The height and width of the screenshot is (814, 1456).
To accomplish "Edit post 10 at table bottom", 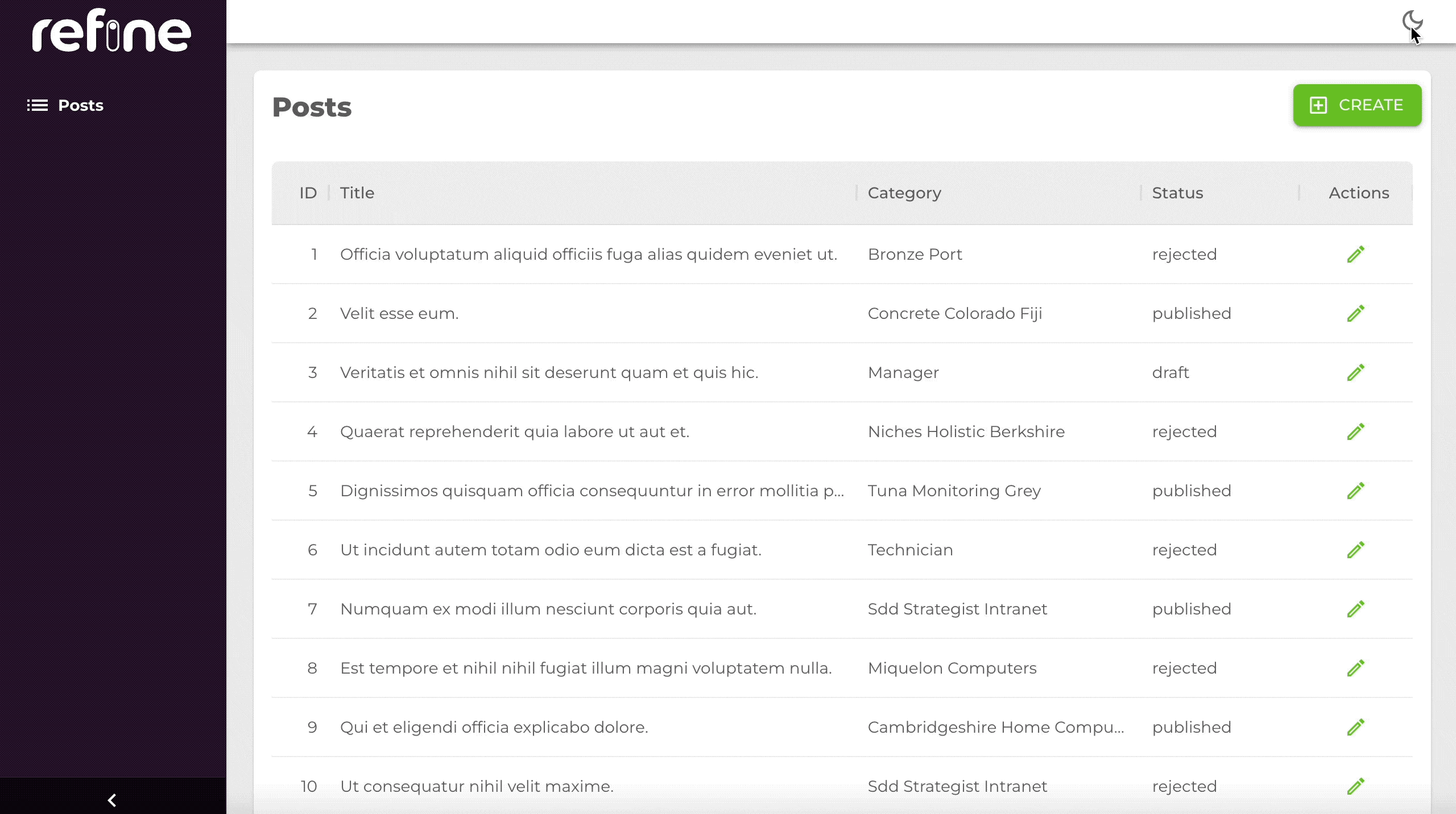I will pos(1355,786).
